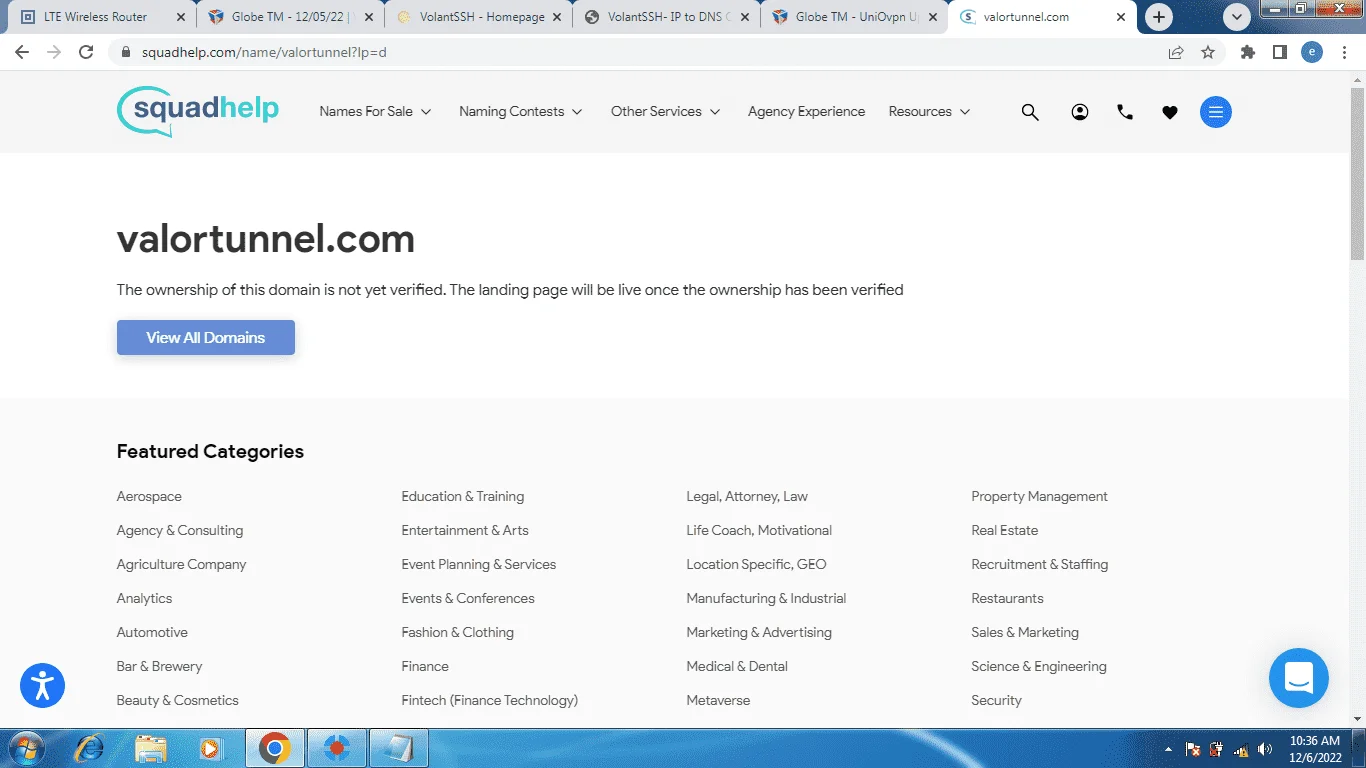Screen dimensions: 1366x768
Task: Close the valortunnel.com tab
Action: (1121, 17)
